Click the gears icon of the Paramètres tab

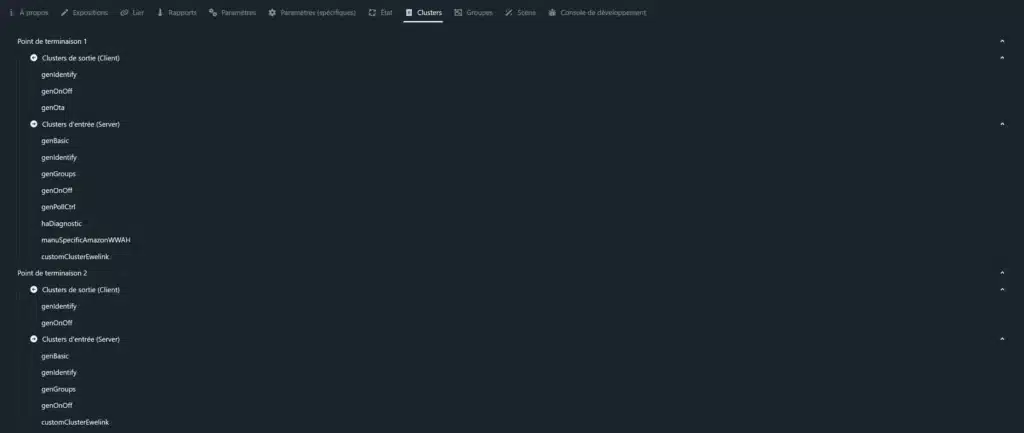click(x=213, y=13)
